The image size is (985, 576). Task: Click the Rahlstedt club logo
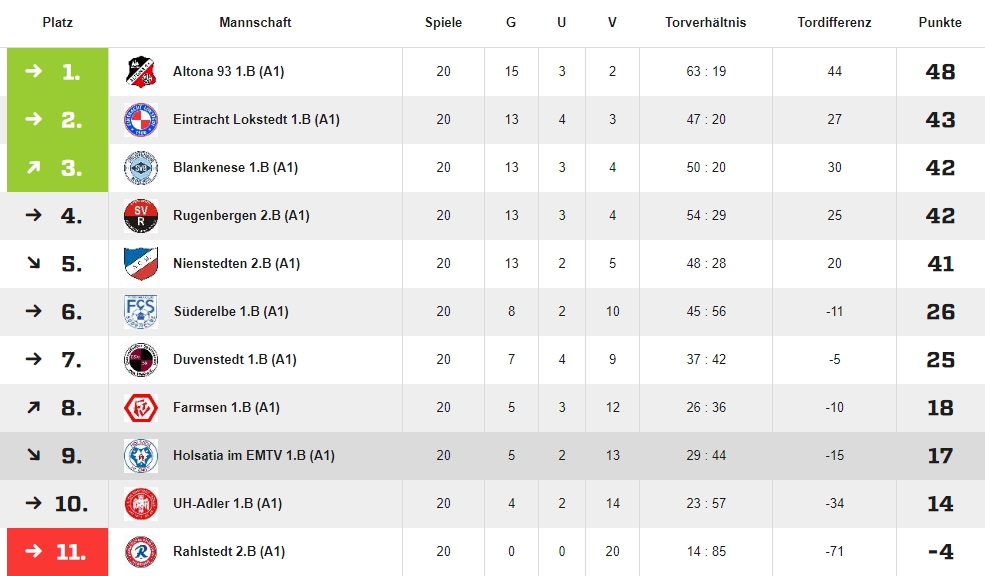(140, 552)
